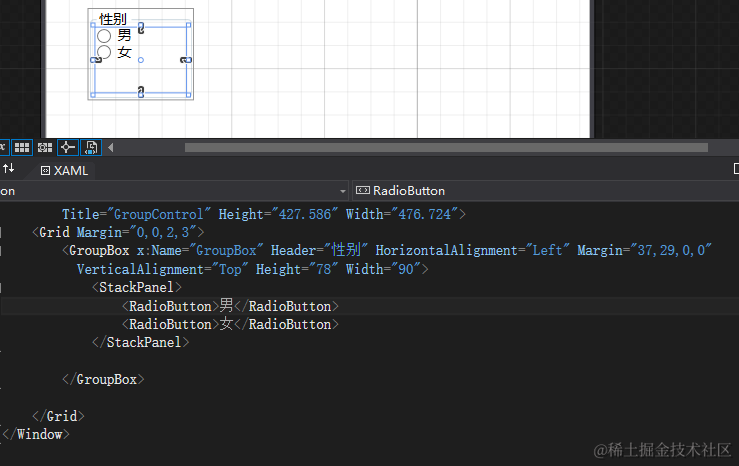
Task: Toggle the show snap grid icon
Action: (x=22, y=147)
